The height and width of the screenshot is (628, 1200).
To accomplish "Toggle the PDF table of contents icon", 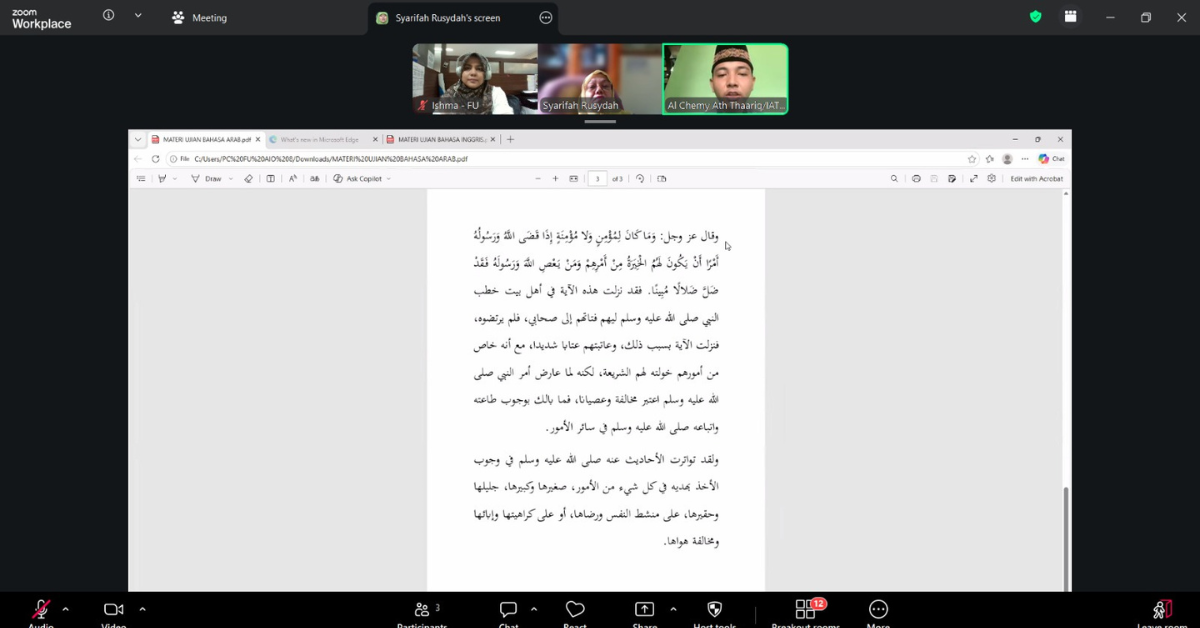I will (x=141, y=179).
